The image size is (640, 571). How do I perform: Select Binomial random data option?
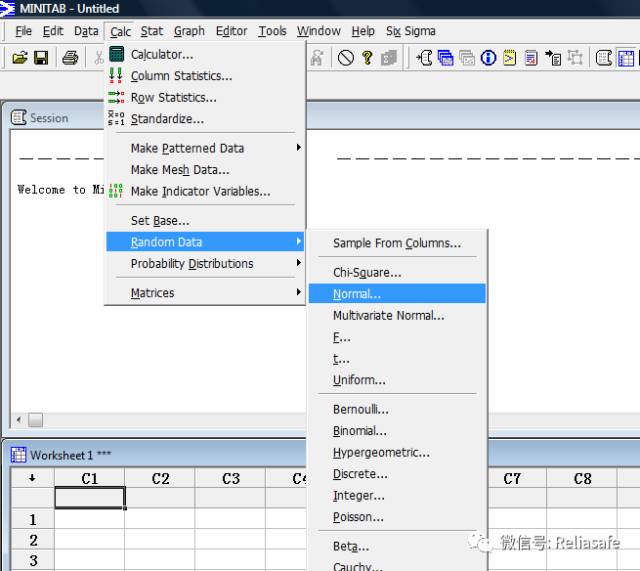coord(397,431)
